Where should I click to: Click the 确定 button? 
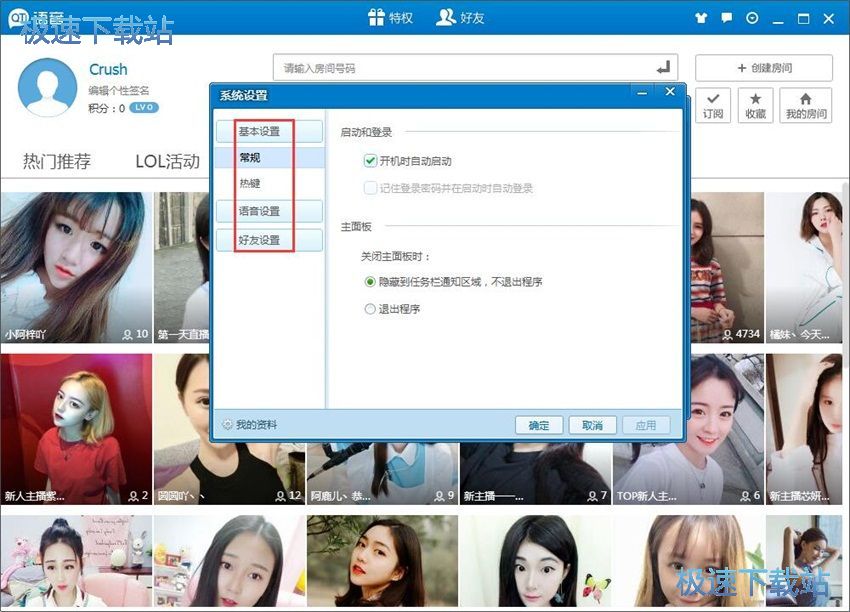point(539,426)
